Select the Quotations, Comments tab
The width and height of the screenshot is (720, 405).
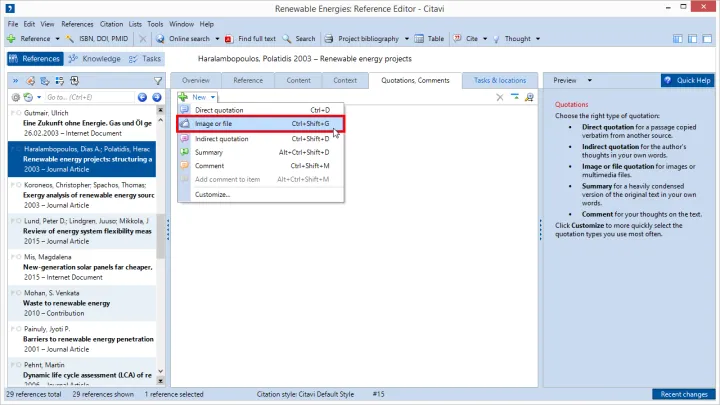pos(415,80)
